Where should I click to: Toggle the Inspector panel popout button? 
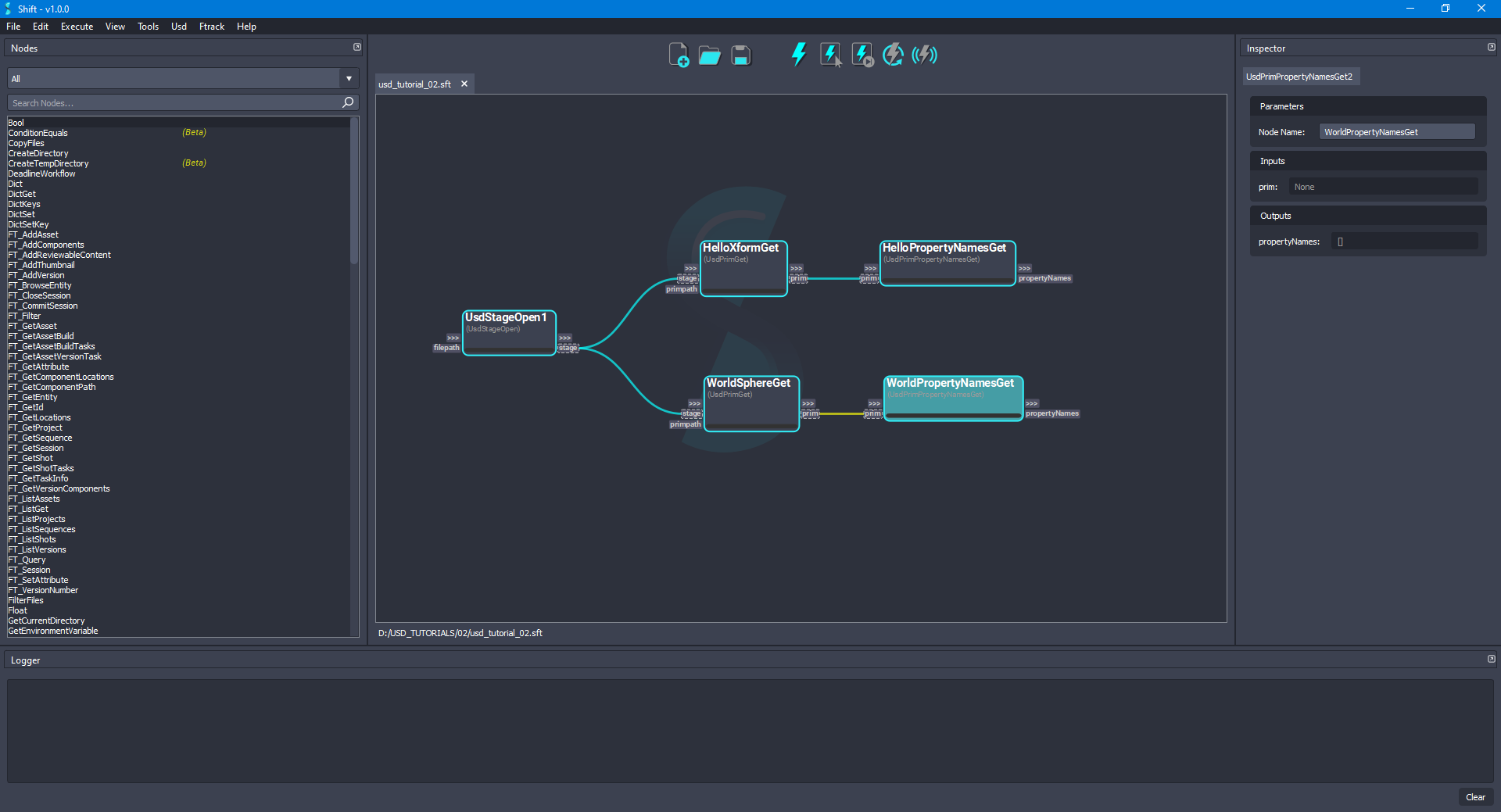pos(1490,47)
